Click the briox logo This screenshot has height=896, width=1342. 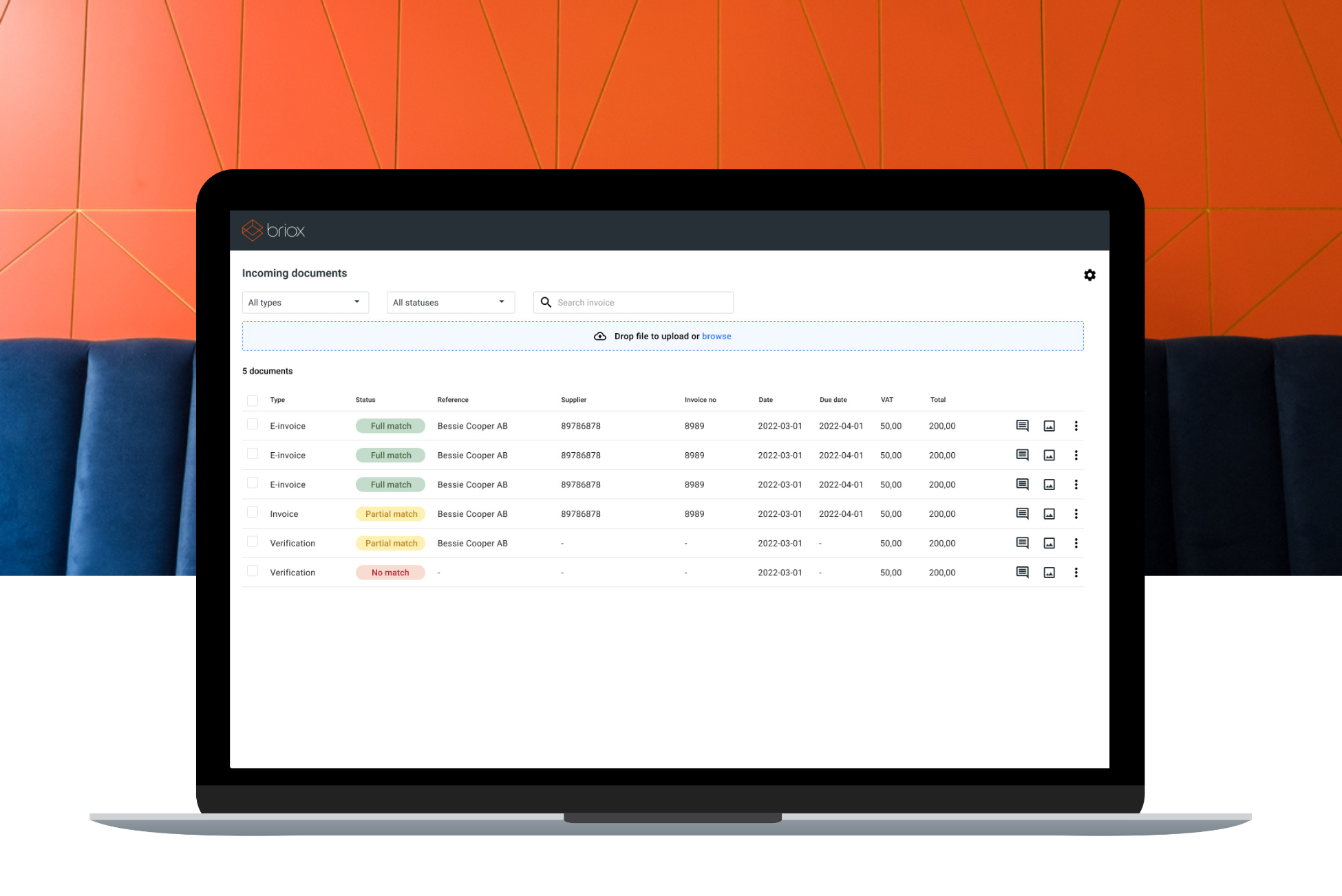[x=273, y=231]
